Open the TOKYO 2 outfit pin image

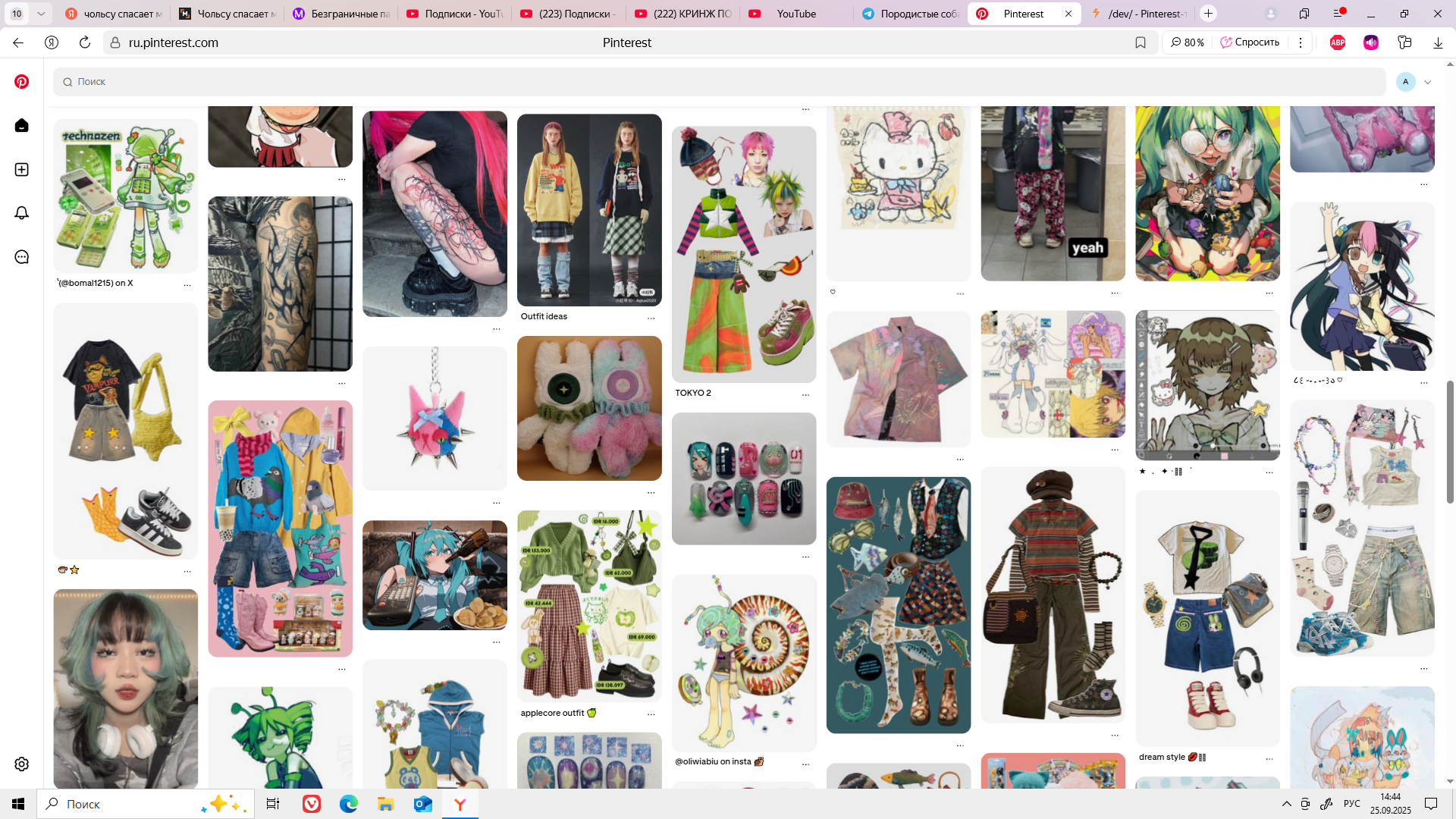click(x=743, y=254)
